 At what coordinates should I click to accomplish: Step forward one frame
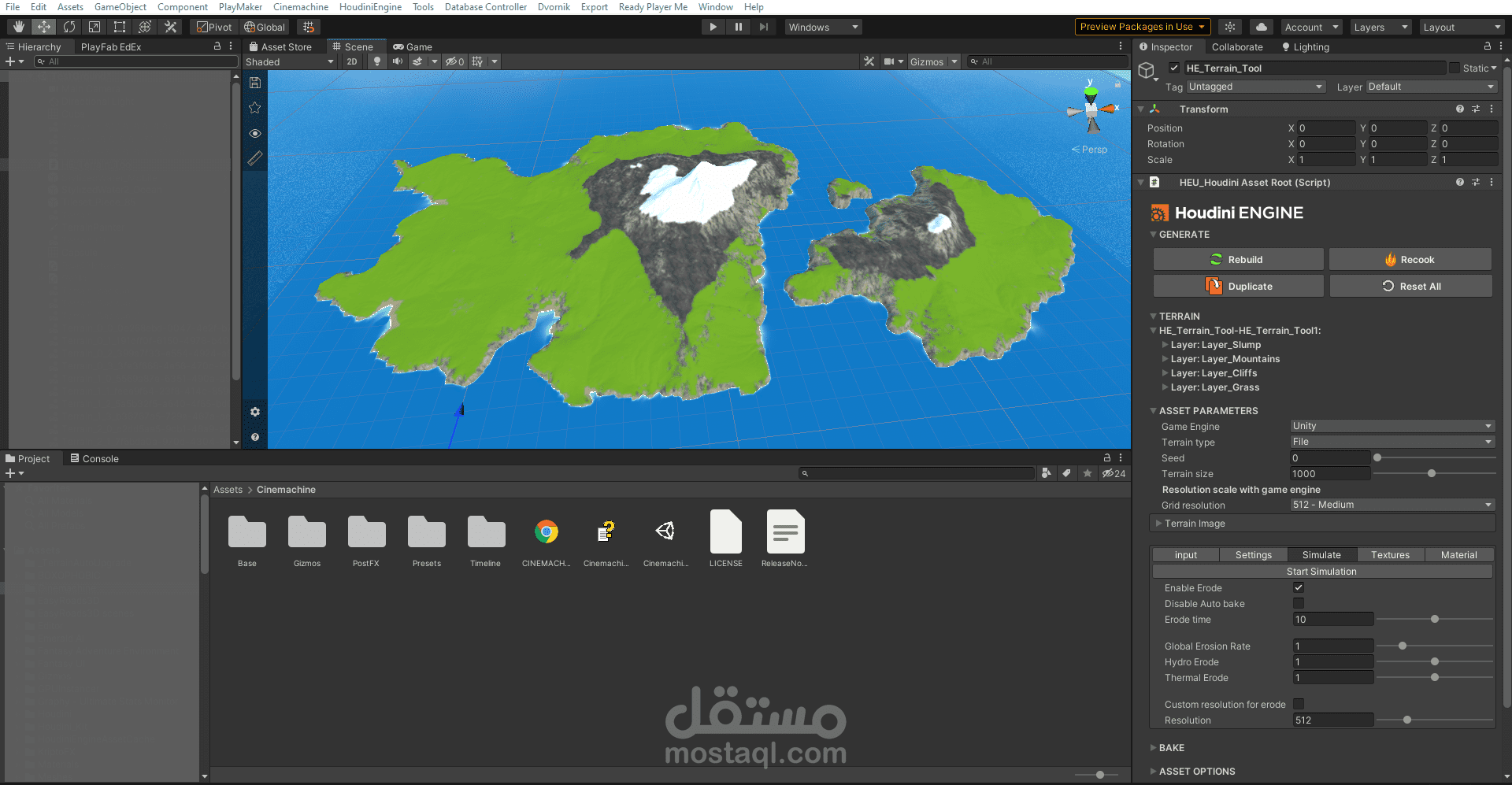coord(763,27)
